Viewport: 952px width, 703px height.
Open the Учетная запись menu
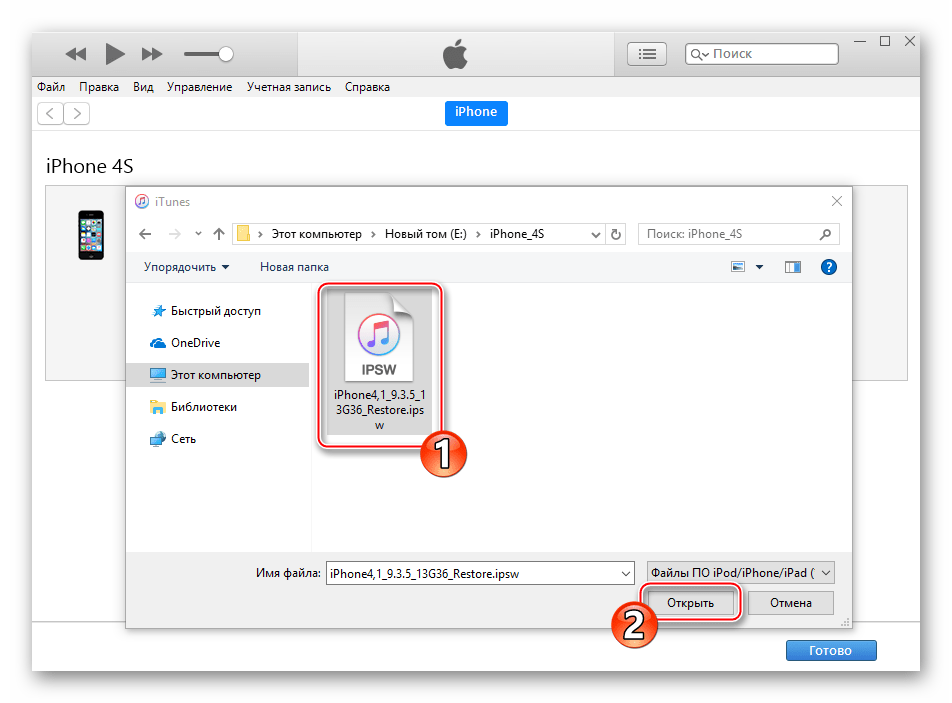pos(288,87)
